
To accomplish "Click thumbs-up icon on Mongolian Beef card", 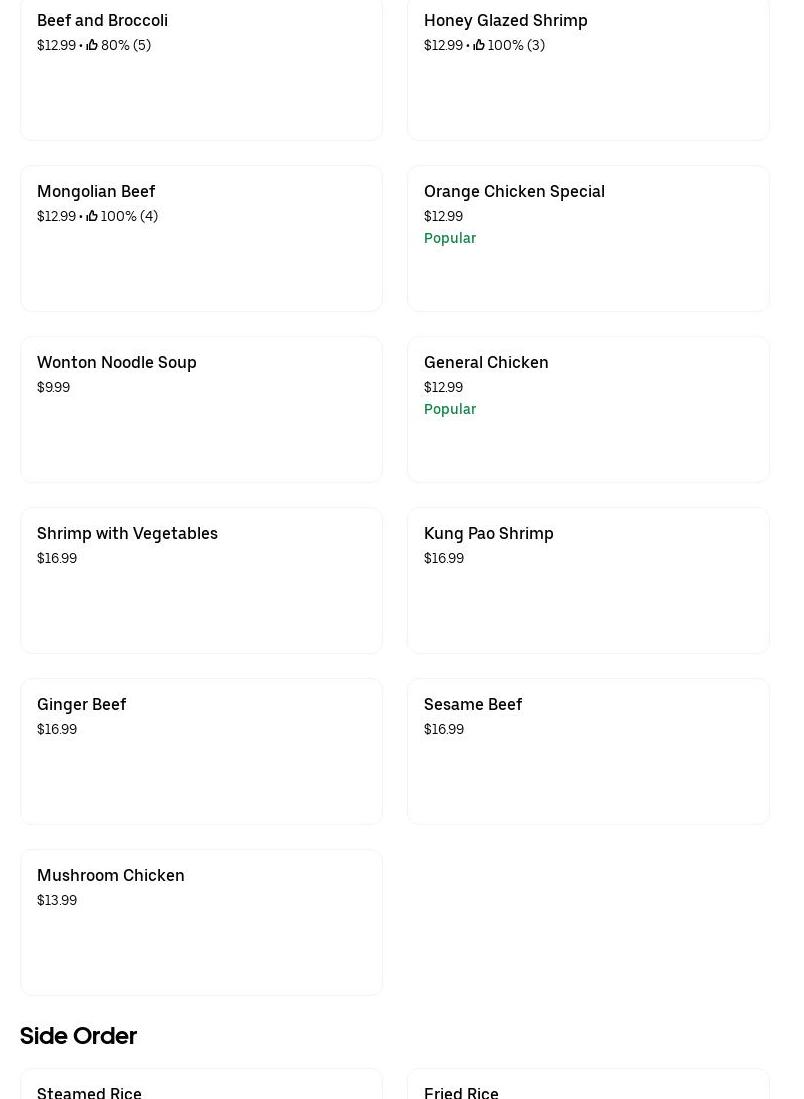I will tap(92, 216).
